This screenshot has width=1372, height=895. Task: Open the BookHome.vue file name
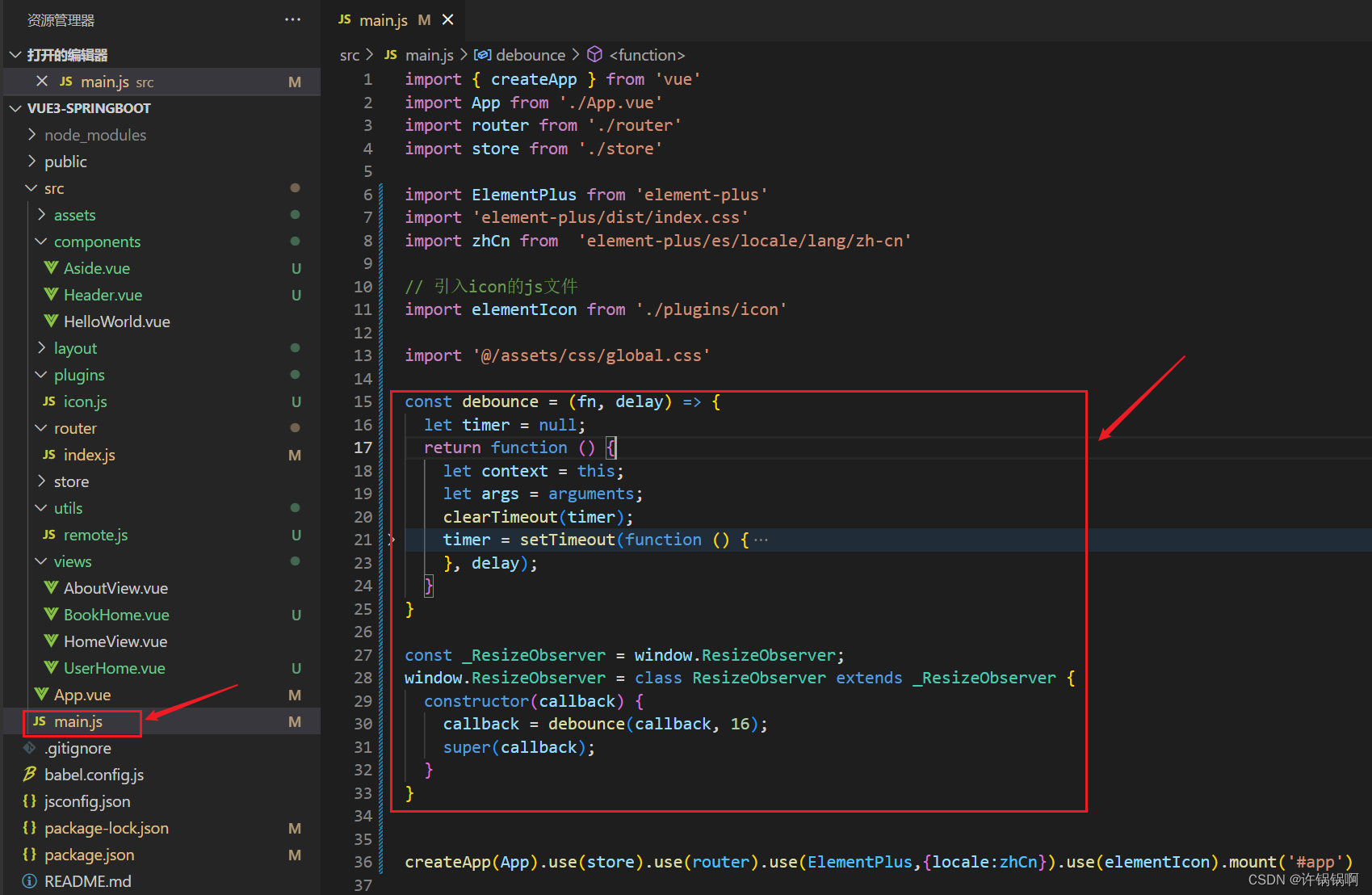(117, 615)
